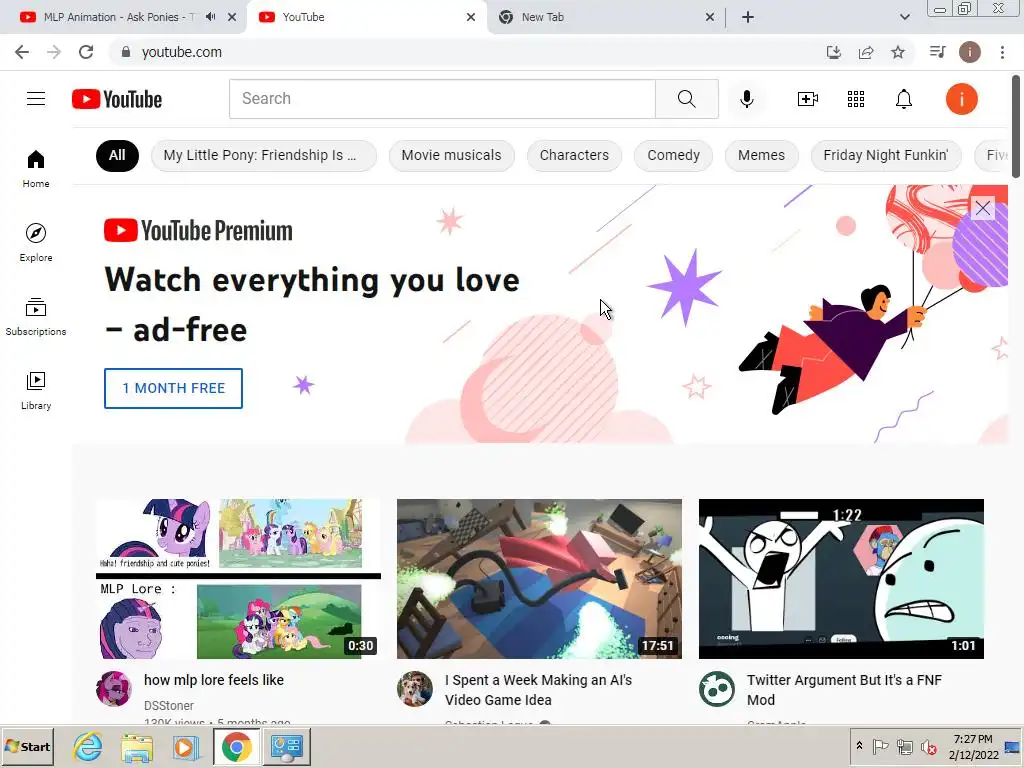Open the Create video camera icon
Image resolution: width=1024 pixels, height=768 pixels.
[x=808, y=99]
